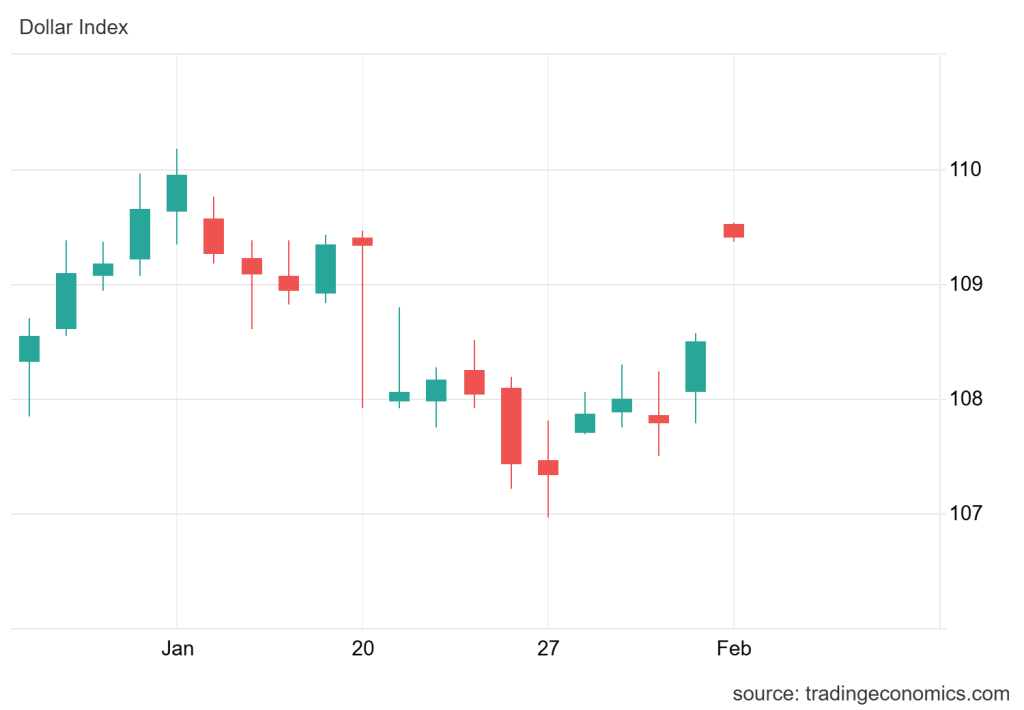1024x710 pixels.
Task: Select the second green candle from the left
Action: coord(66,301)
